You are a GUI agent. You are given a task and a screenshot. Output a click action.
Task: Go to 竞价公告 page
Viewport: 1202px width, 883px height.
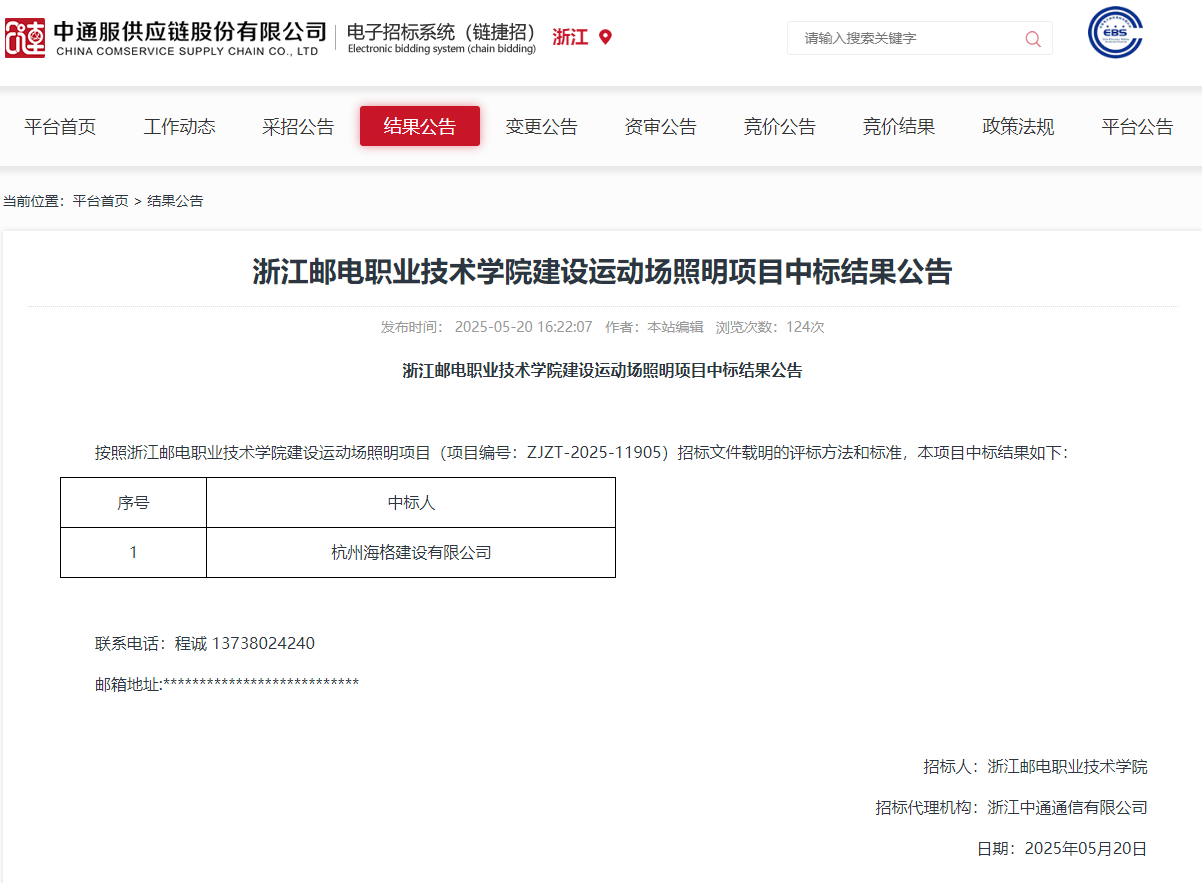pyautogui.click(x=780, y=126)
